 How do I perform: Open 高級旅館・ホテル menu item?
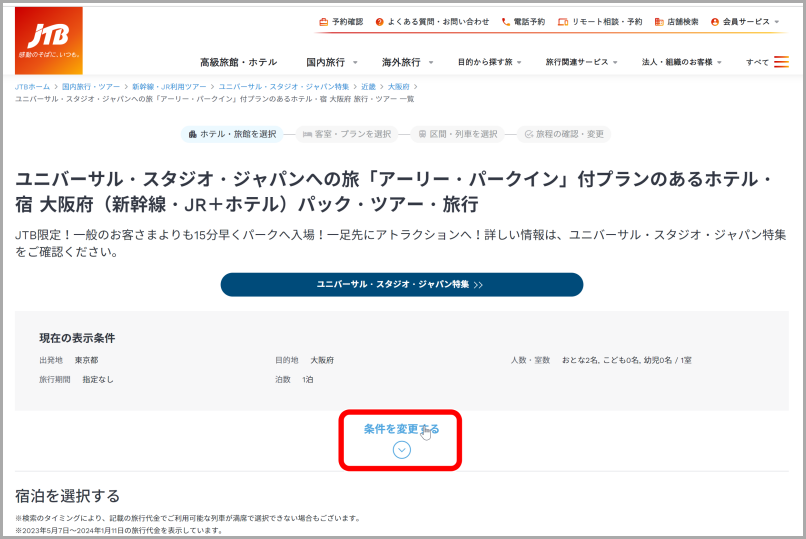pyautogui.click(x=239, y=62)
